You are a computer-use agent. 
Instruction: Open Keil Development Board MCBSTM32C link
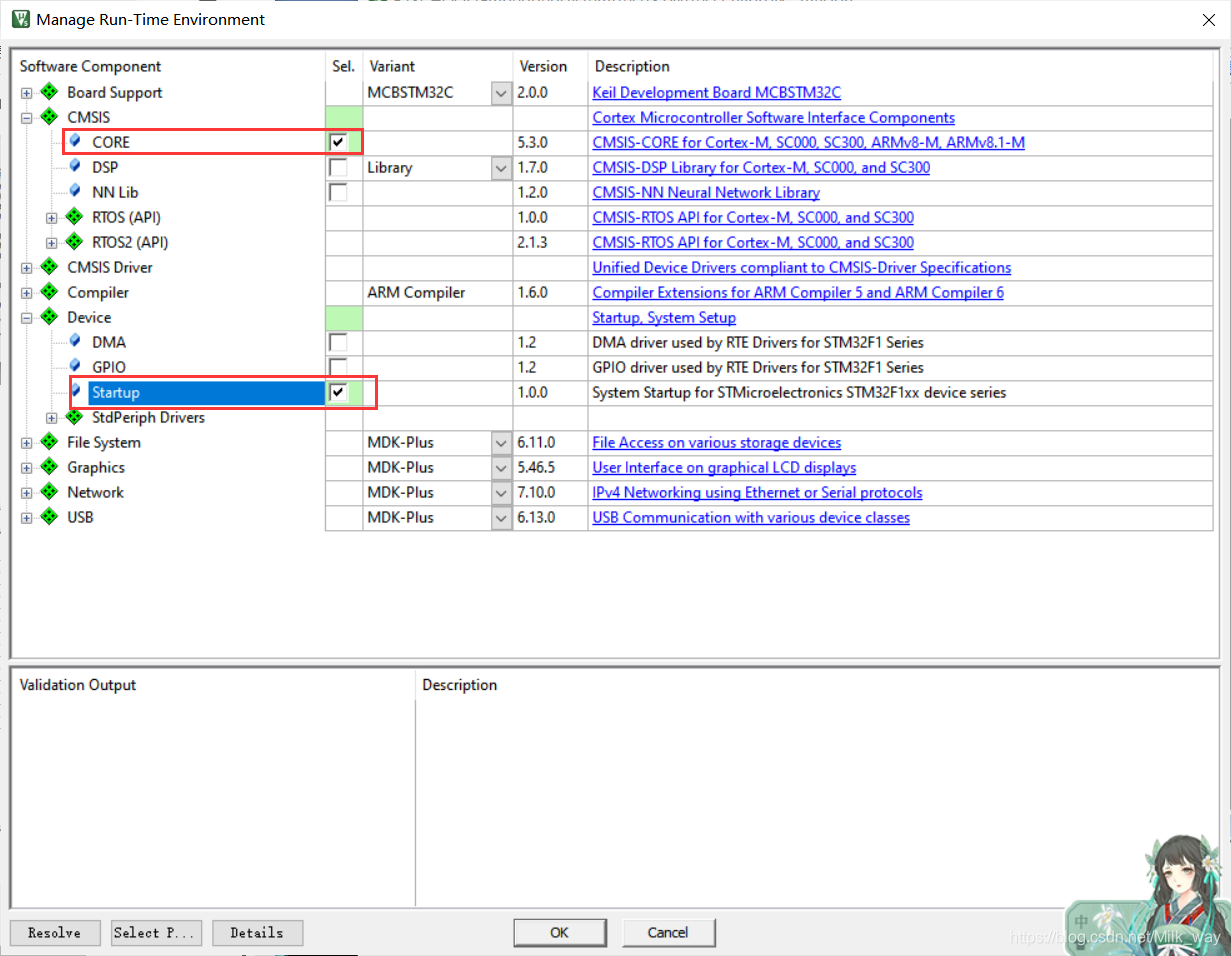point(717,92)
